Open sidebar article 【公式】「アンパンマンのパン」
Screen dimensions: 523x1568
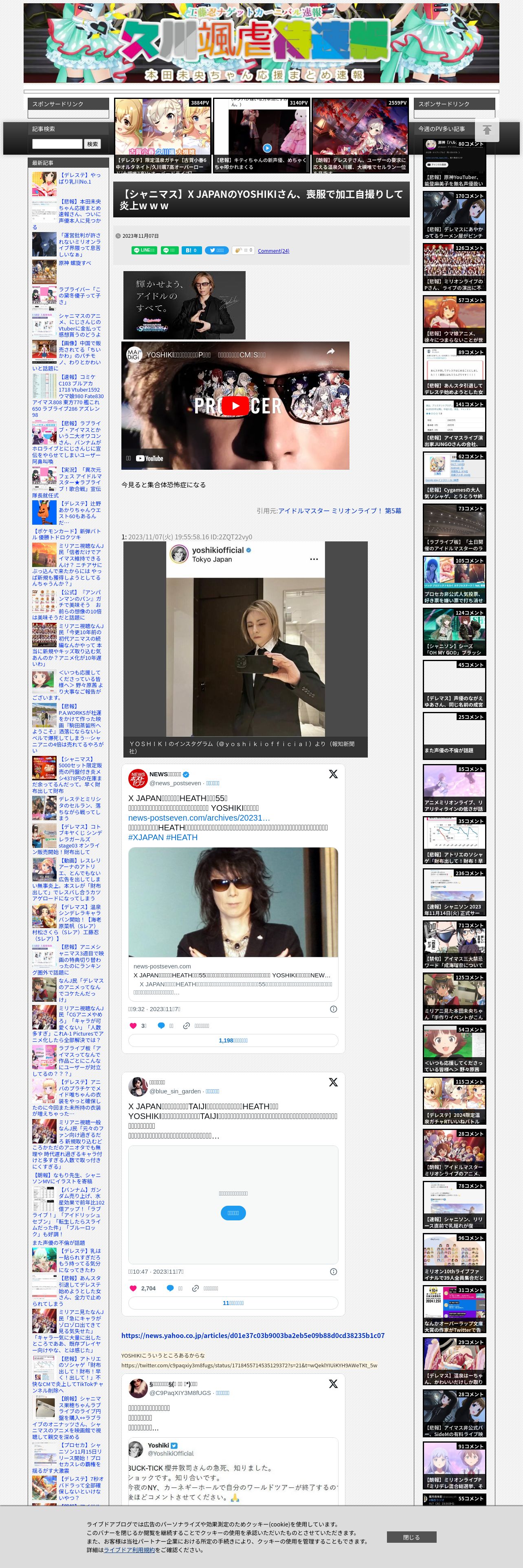click(68, 604)
